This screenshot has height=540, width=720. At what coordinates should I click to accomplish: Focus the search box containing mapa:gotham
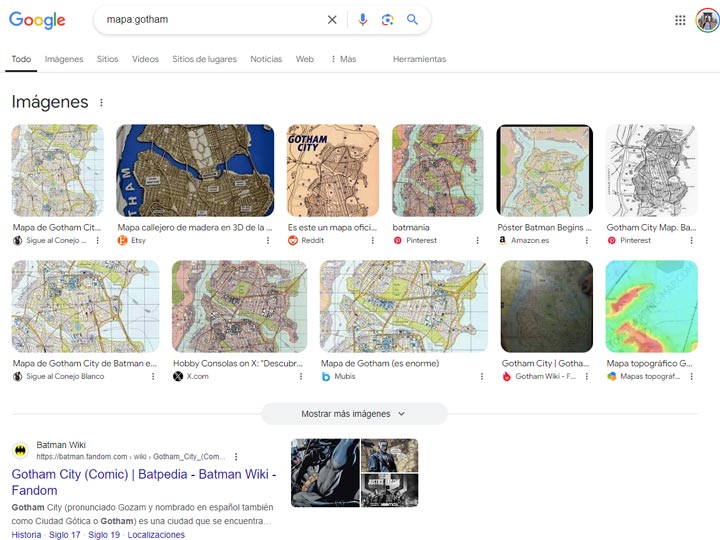(211, 20)
